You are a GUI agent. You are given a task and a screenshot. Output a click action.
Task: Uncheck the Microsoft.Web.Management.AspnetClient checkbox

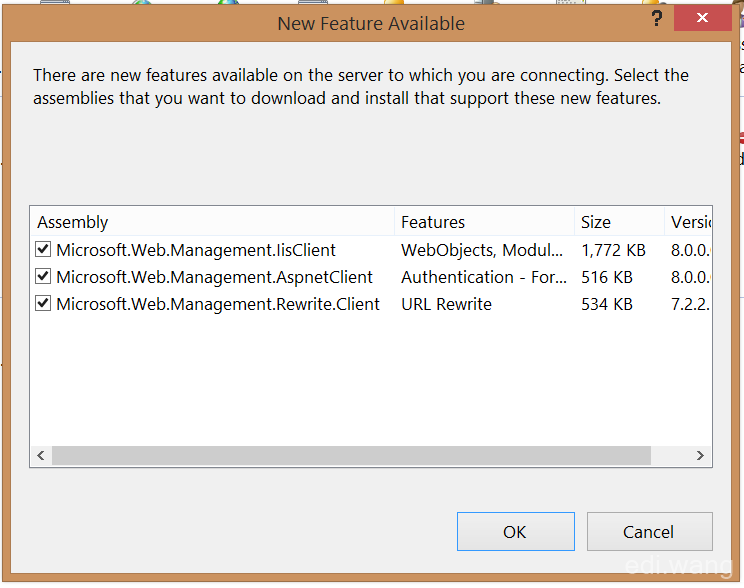point(43,276)
